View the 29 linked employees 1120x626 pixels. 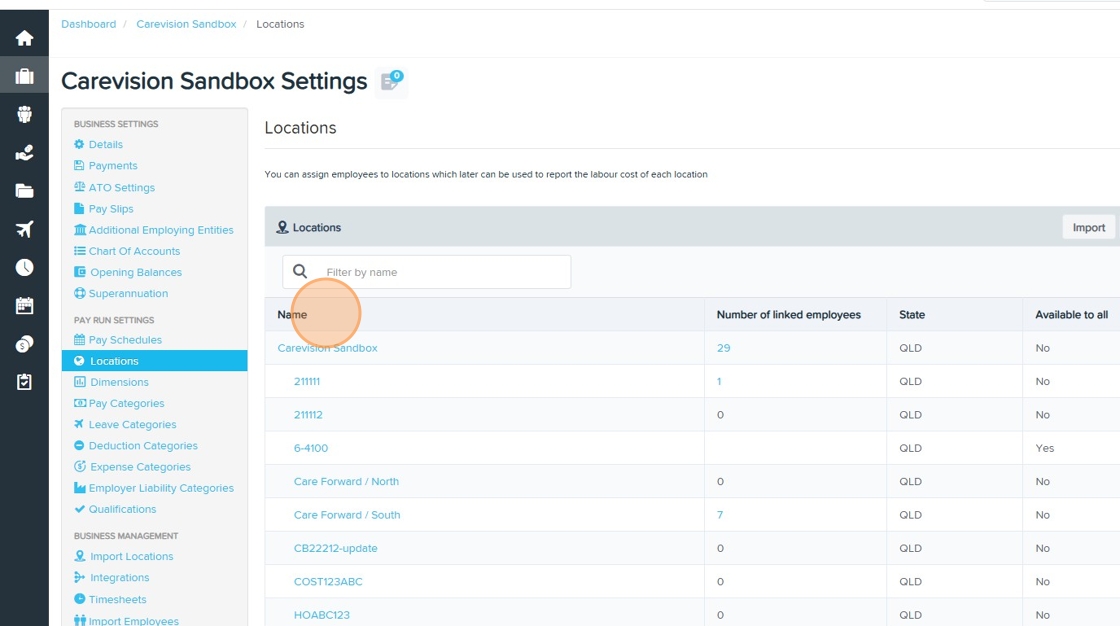(724, 348)
